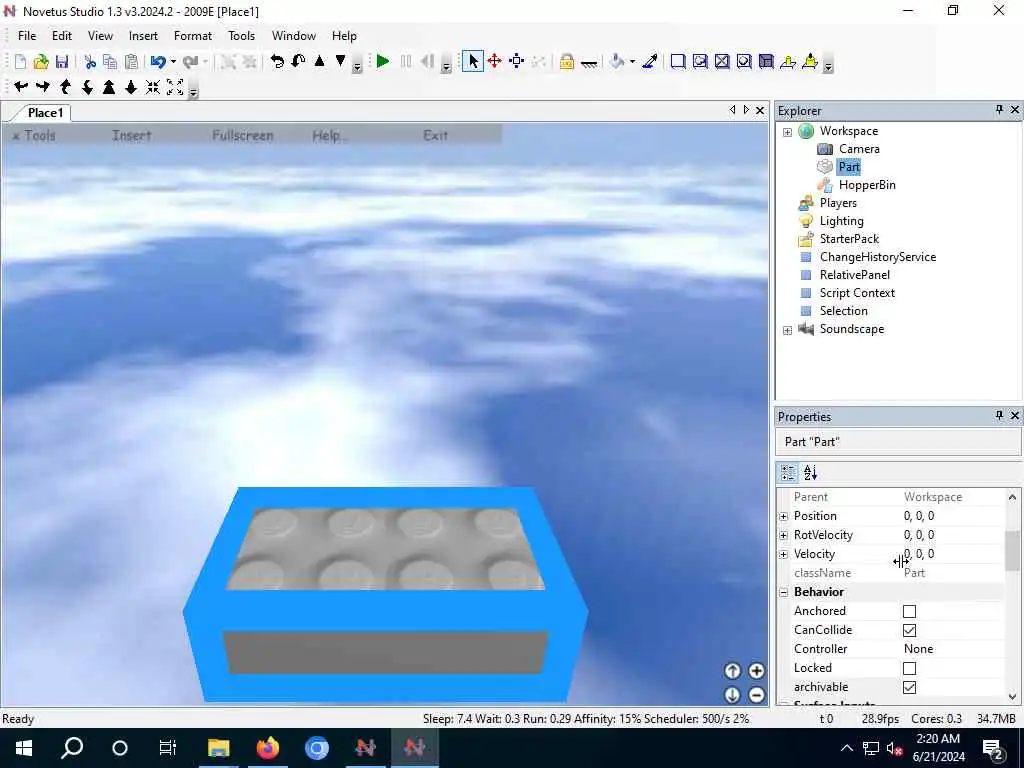Open the Window menu
This screenshot has height=768, width=1024.
294,36
